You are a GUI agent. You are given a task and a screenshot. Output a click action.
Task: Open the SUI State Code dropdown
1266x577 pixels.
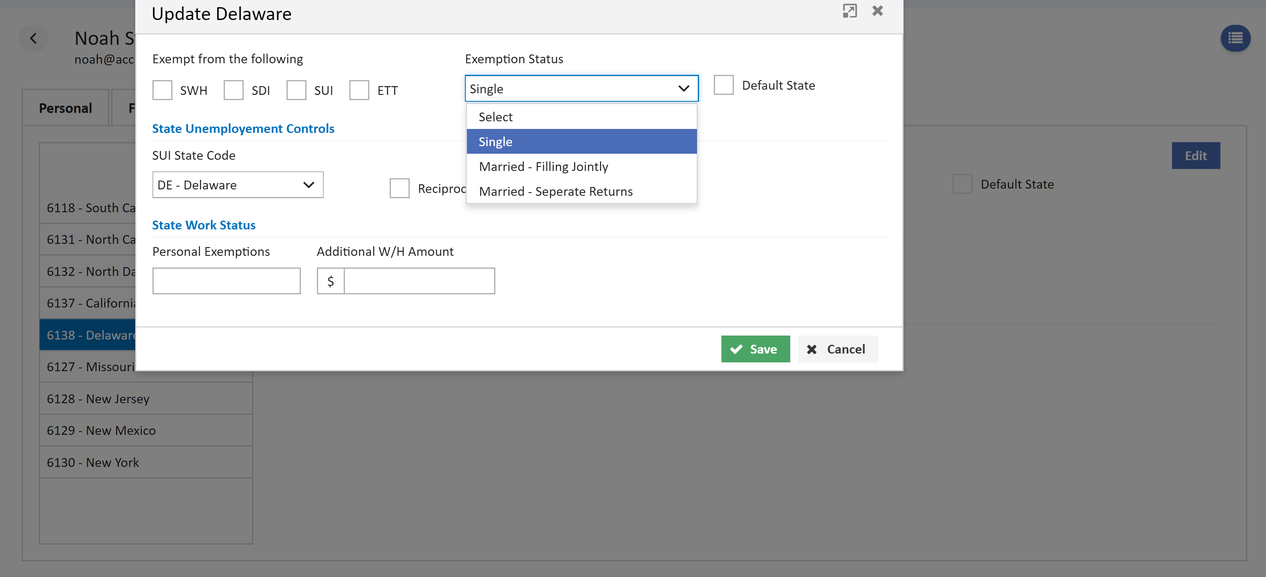click(x=238, y=185)
